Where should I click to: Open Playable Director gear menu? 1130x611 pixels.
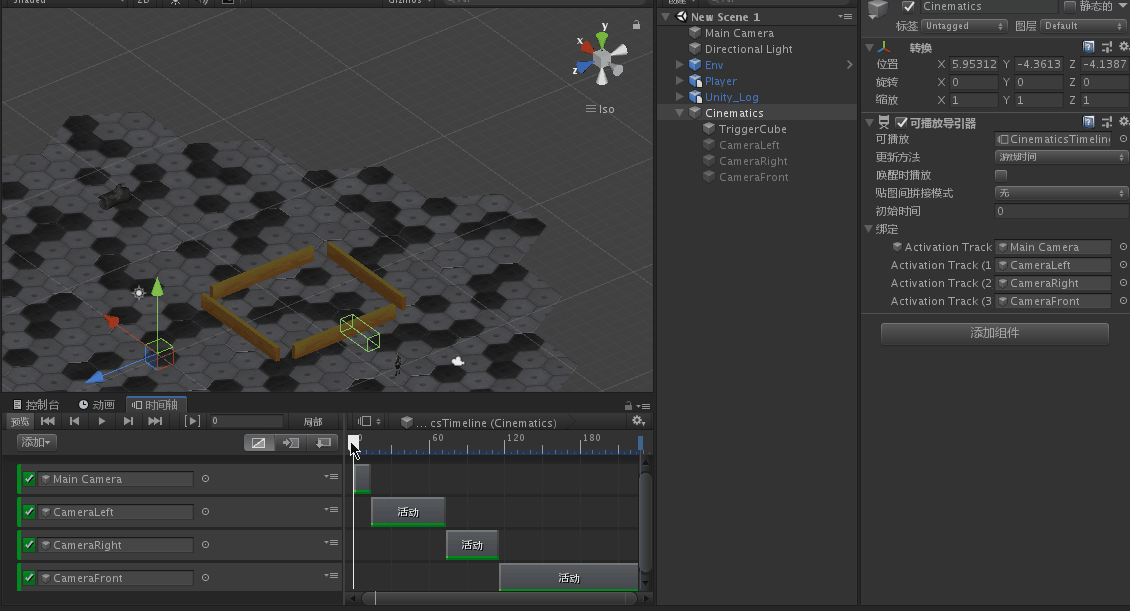(1124, 122)
